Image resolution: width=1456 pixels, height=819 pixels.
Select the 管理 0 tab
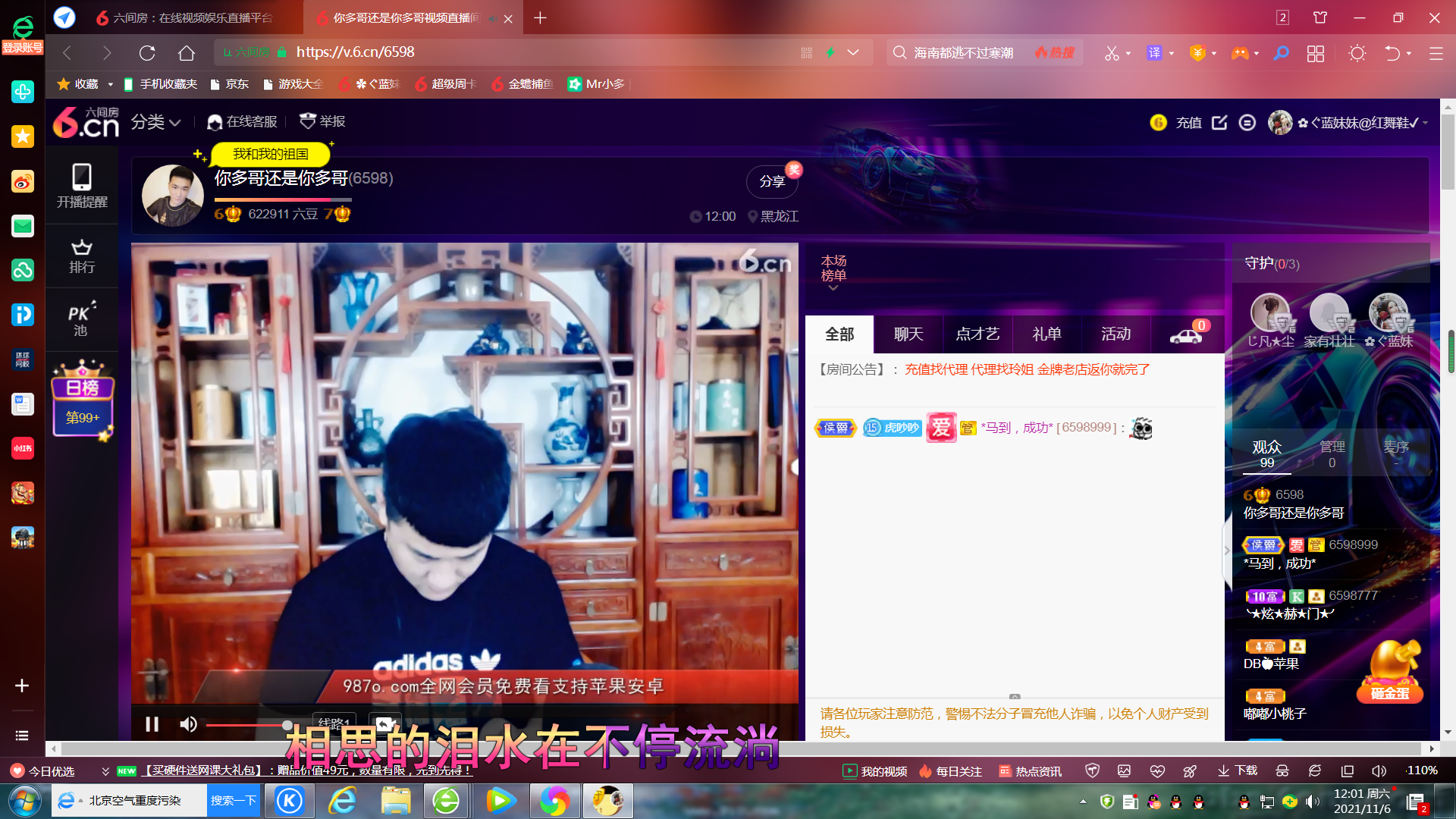click(1332, 453)
